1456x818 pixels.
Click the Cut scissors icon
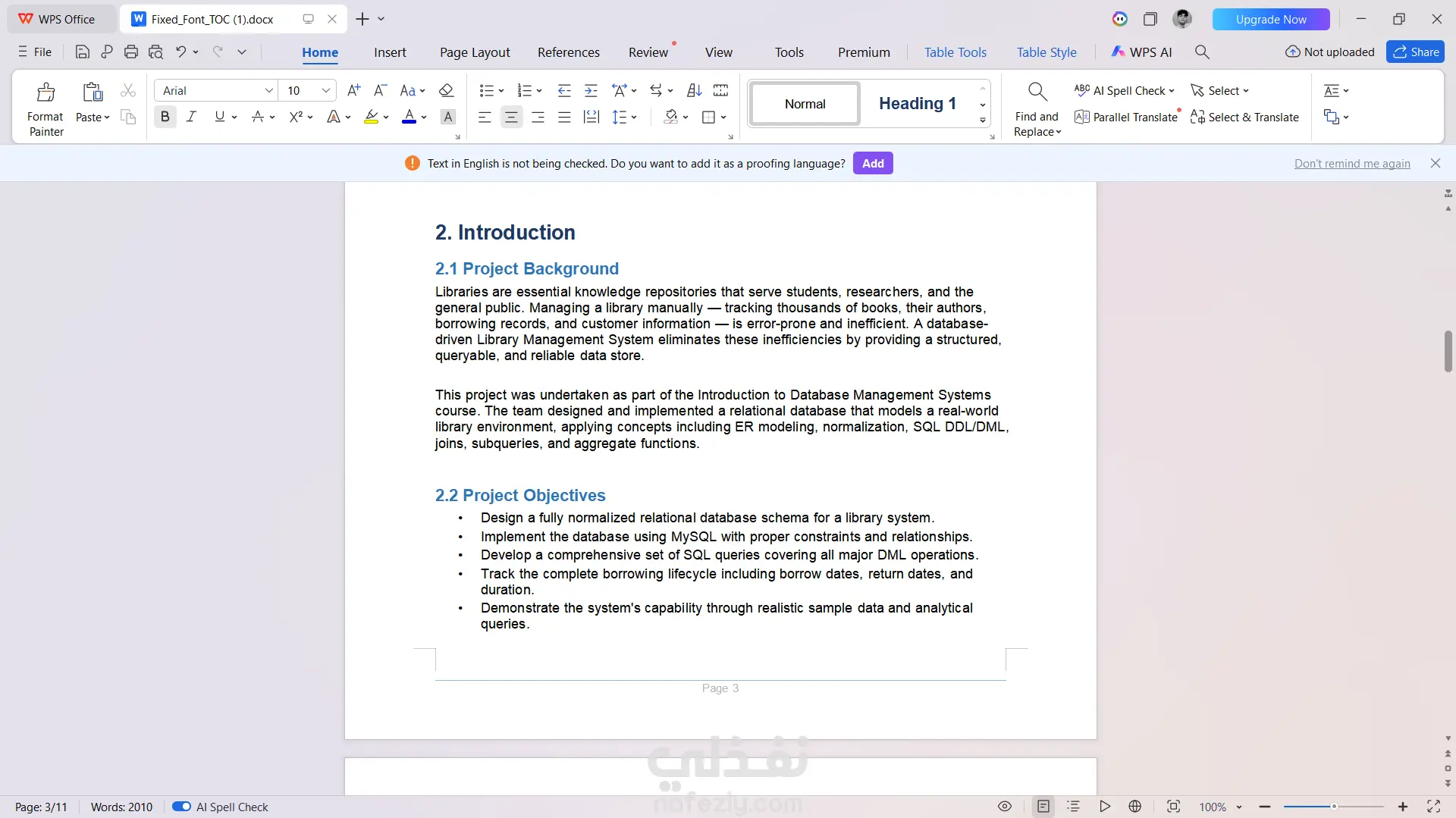coord(128,91)
